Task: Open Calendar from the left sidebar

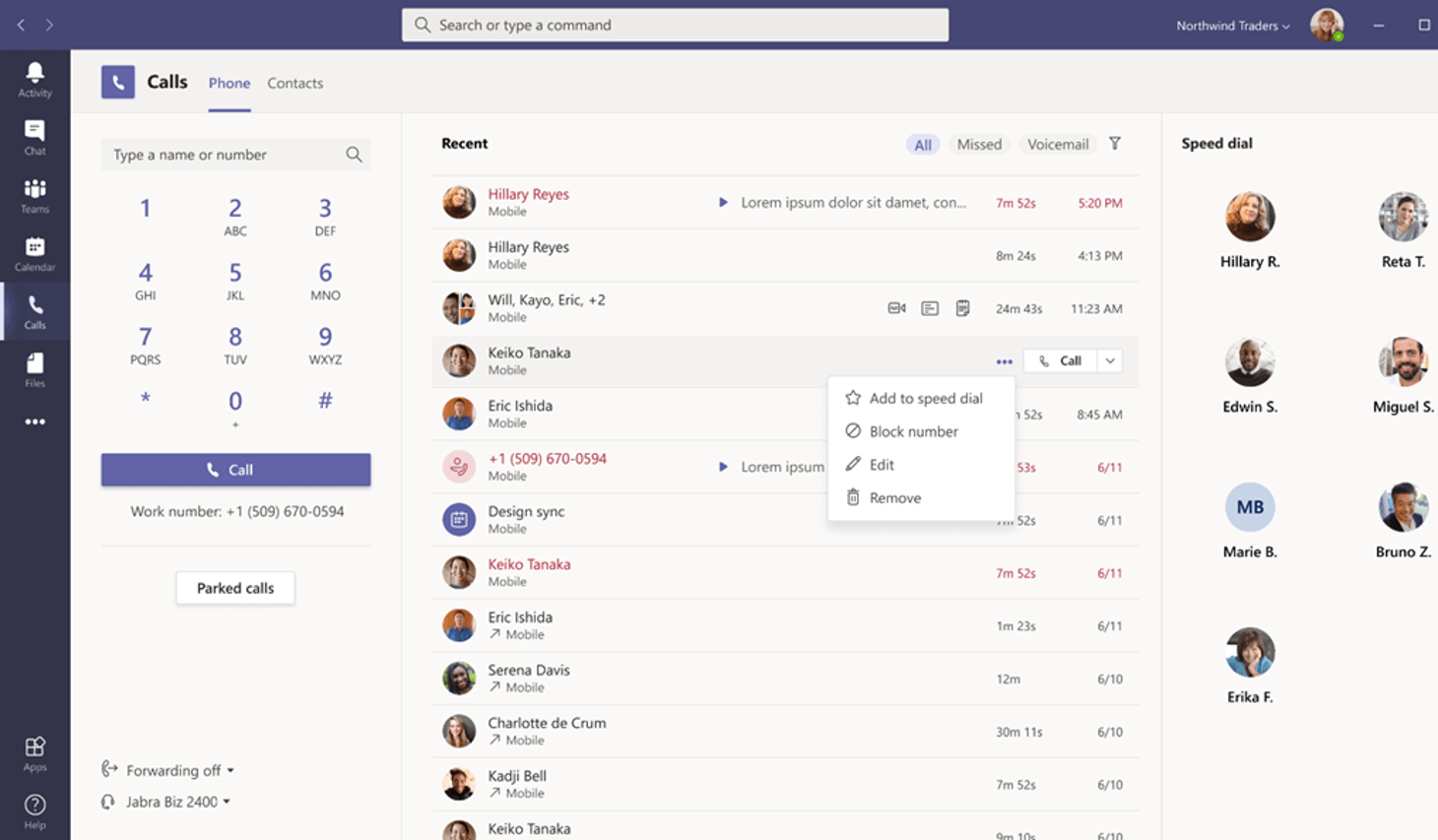Action: (34, 253)
